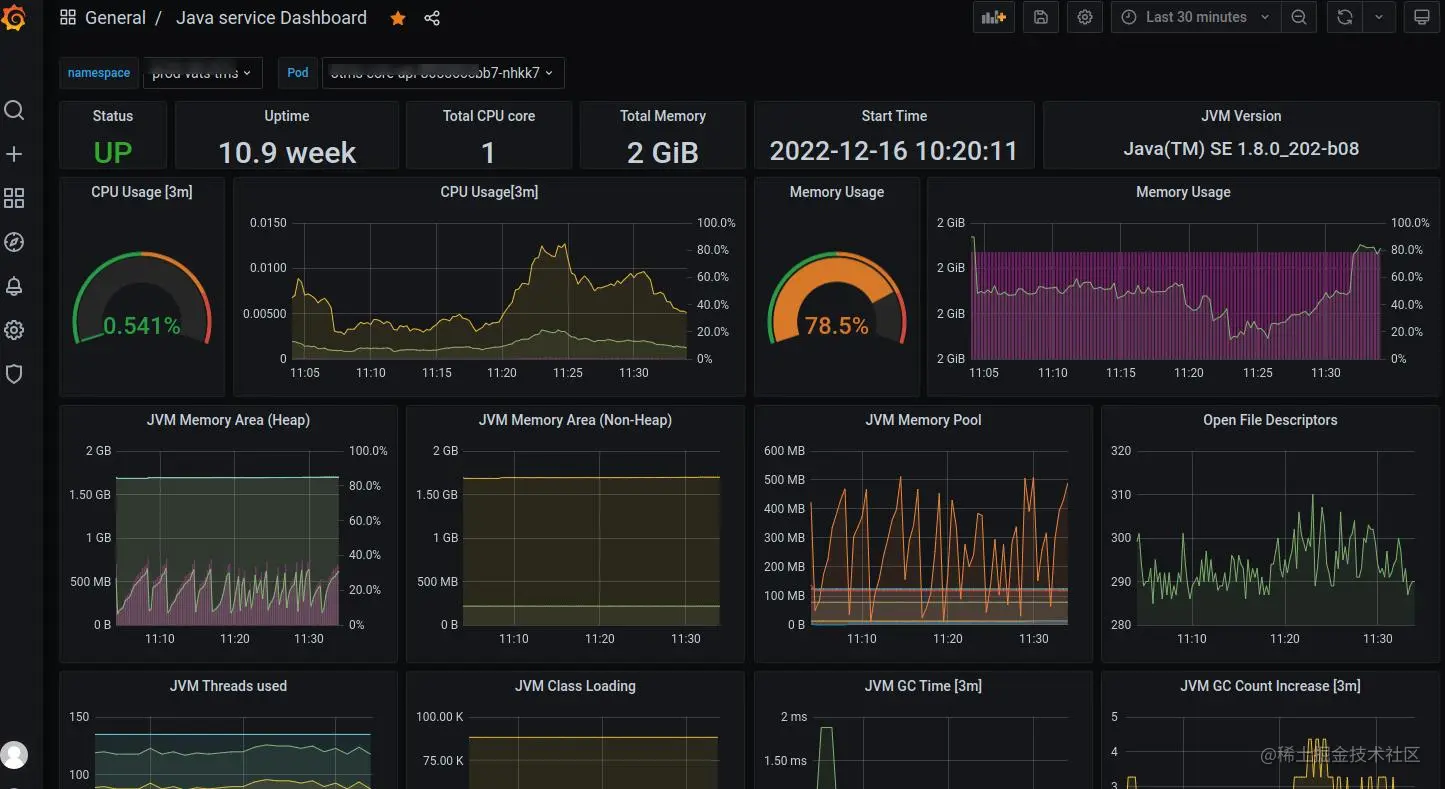The height and width of the screenshot is (789, 1445).
Task: Open the Memory Usage gauge panel title
Action: click(837, 192)
